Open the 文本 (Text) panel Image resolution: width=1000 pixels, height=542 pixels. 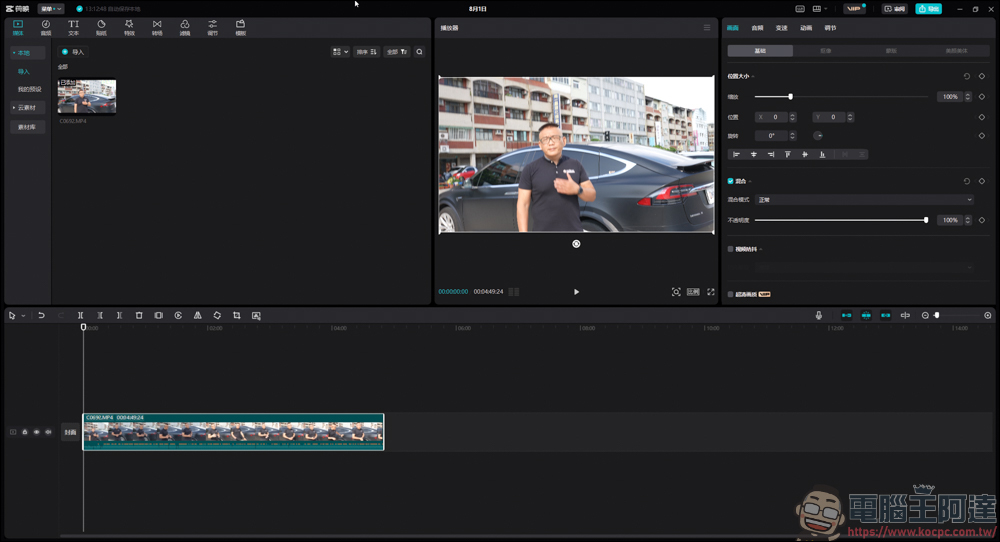(73, 26)
